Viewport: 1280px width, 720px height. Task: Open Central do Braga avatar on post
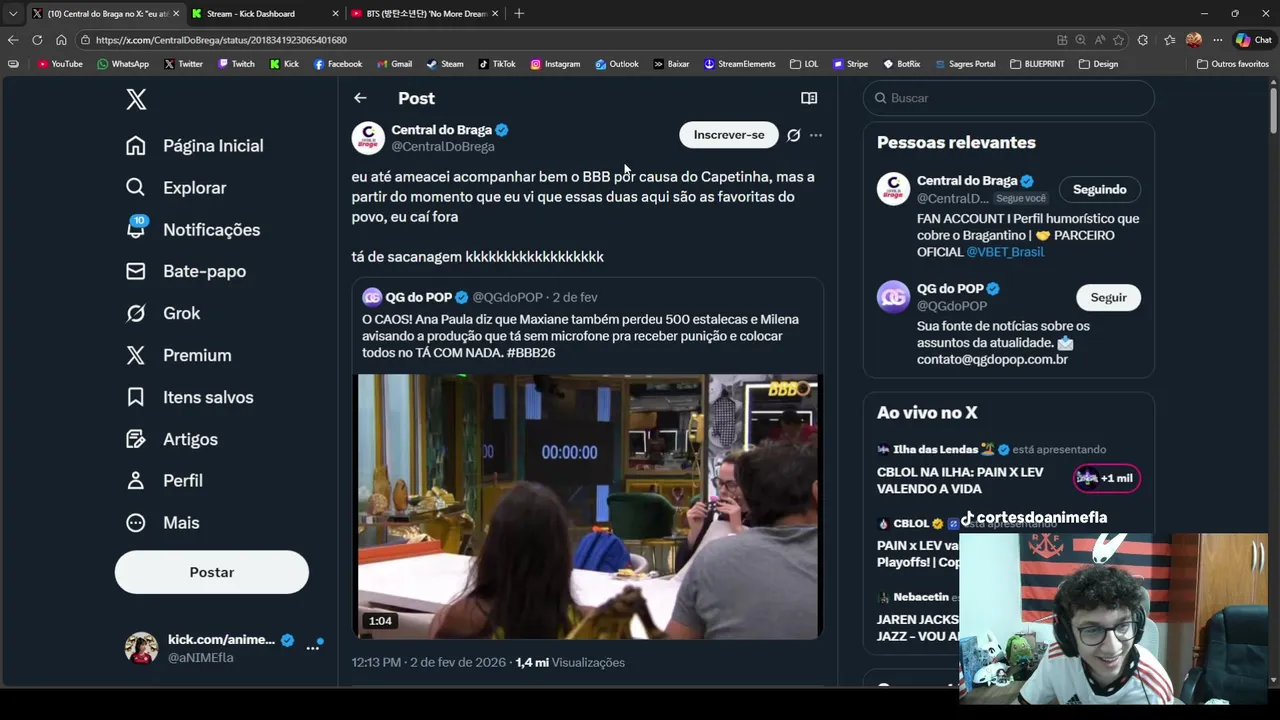tap(368, 138)
